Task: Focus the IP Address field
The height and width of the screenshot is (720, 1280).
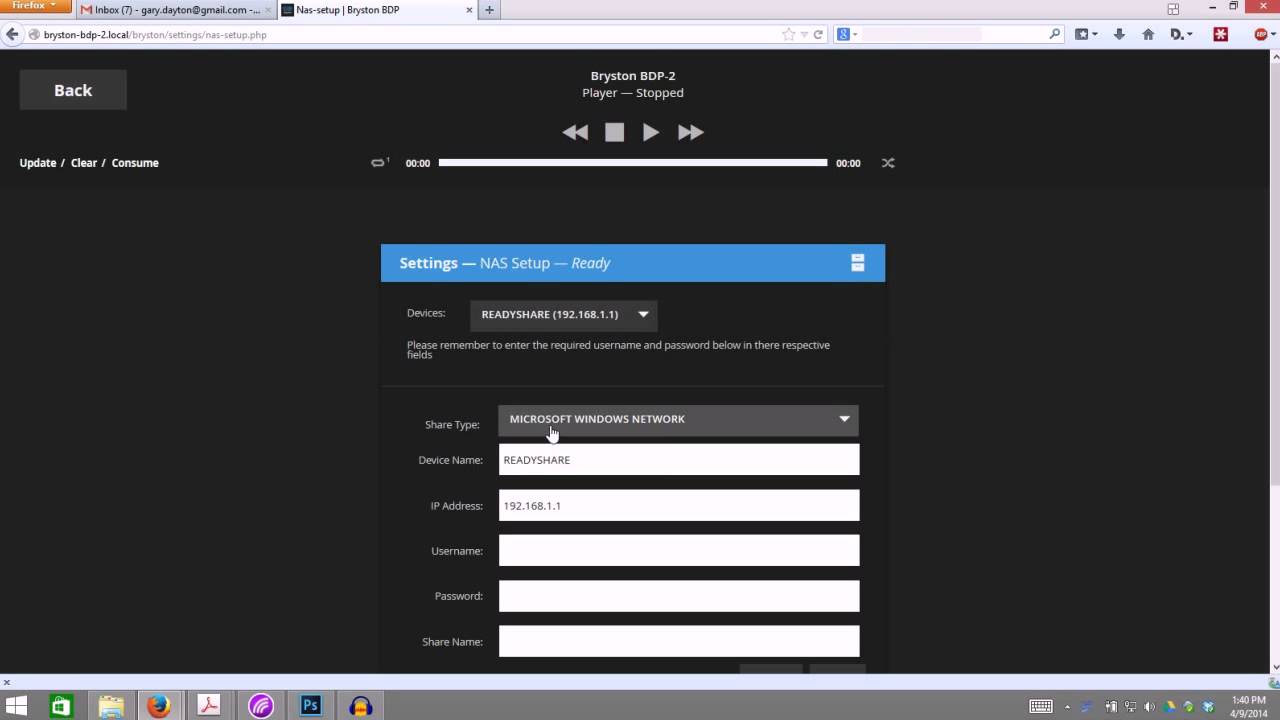Action: pos(679,505)
